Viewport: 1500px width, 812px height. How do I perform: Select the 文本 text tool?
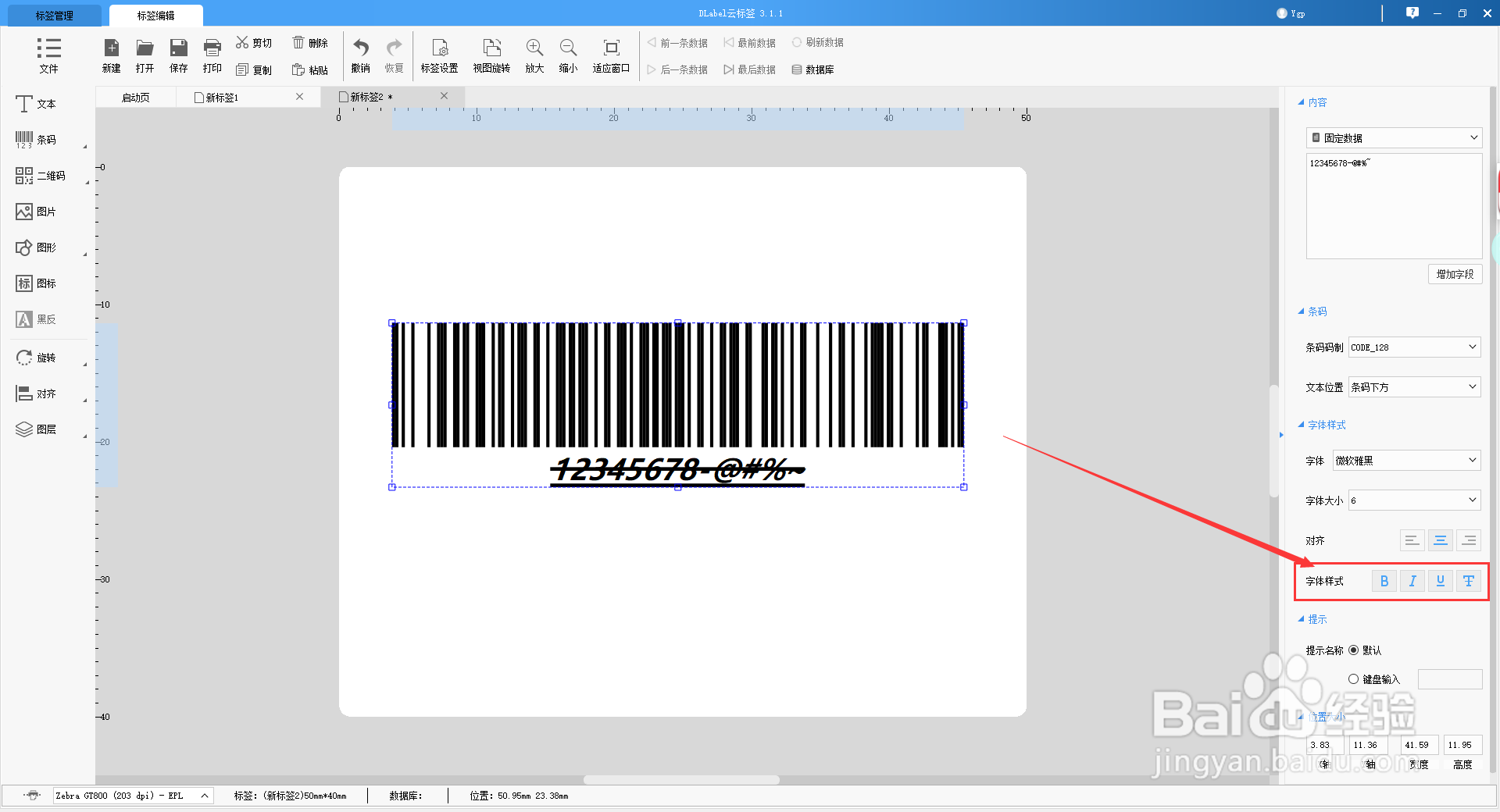coord(36,104)
